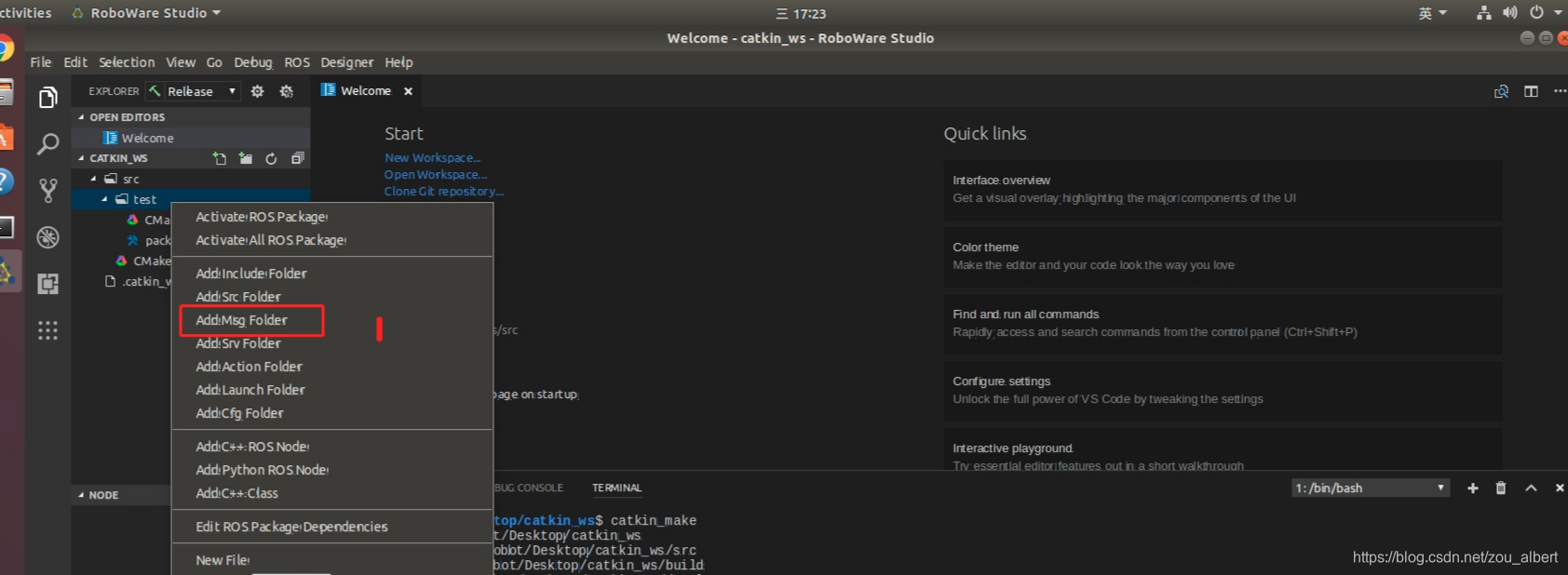Click the RoboWare Studio icon in Ubuntu dock
The height and width of the screenshot is (575, 1568).
[x=7, y=272]
